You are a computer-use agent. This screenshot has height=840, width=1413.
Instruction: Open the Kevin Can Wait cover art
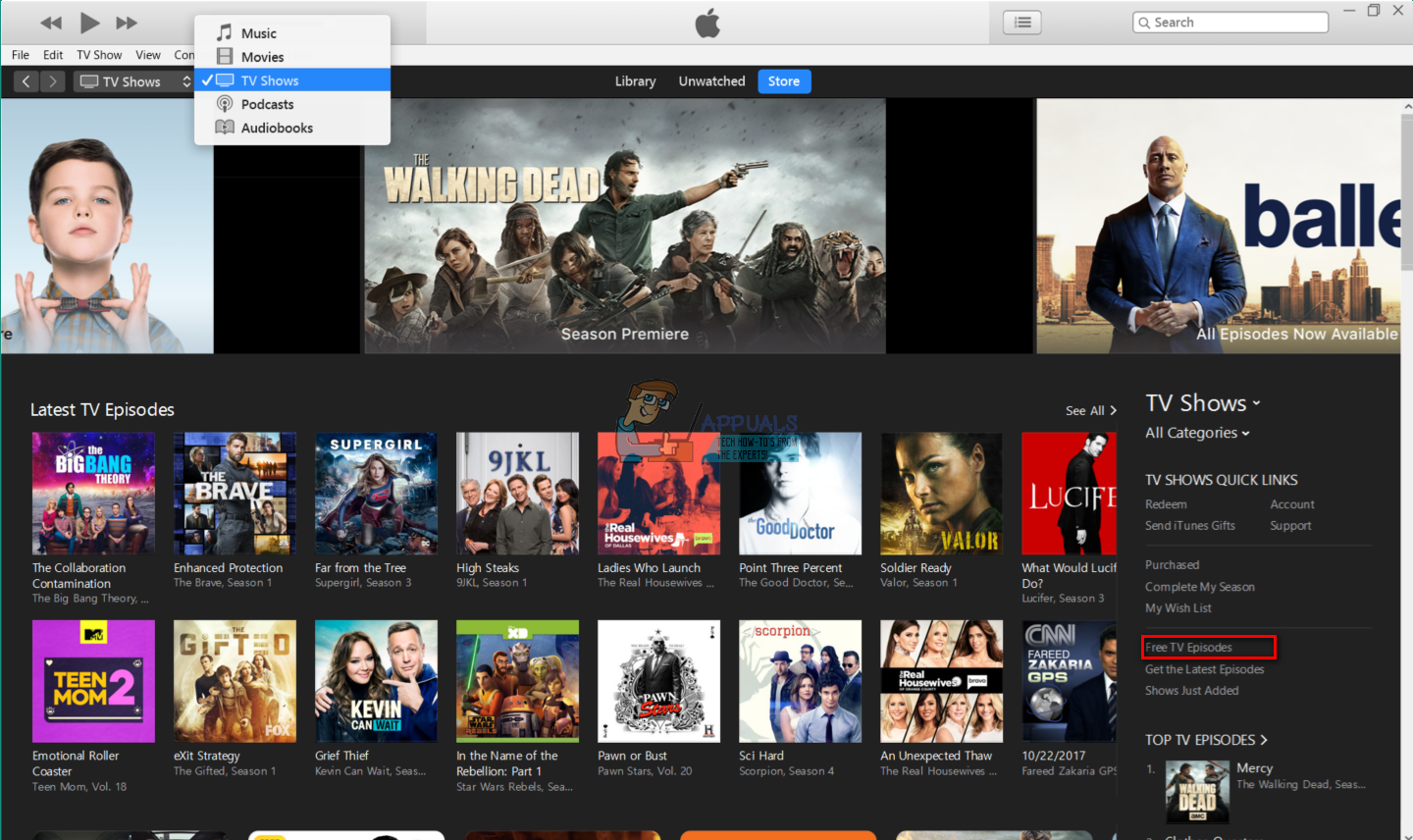376,681
